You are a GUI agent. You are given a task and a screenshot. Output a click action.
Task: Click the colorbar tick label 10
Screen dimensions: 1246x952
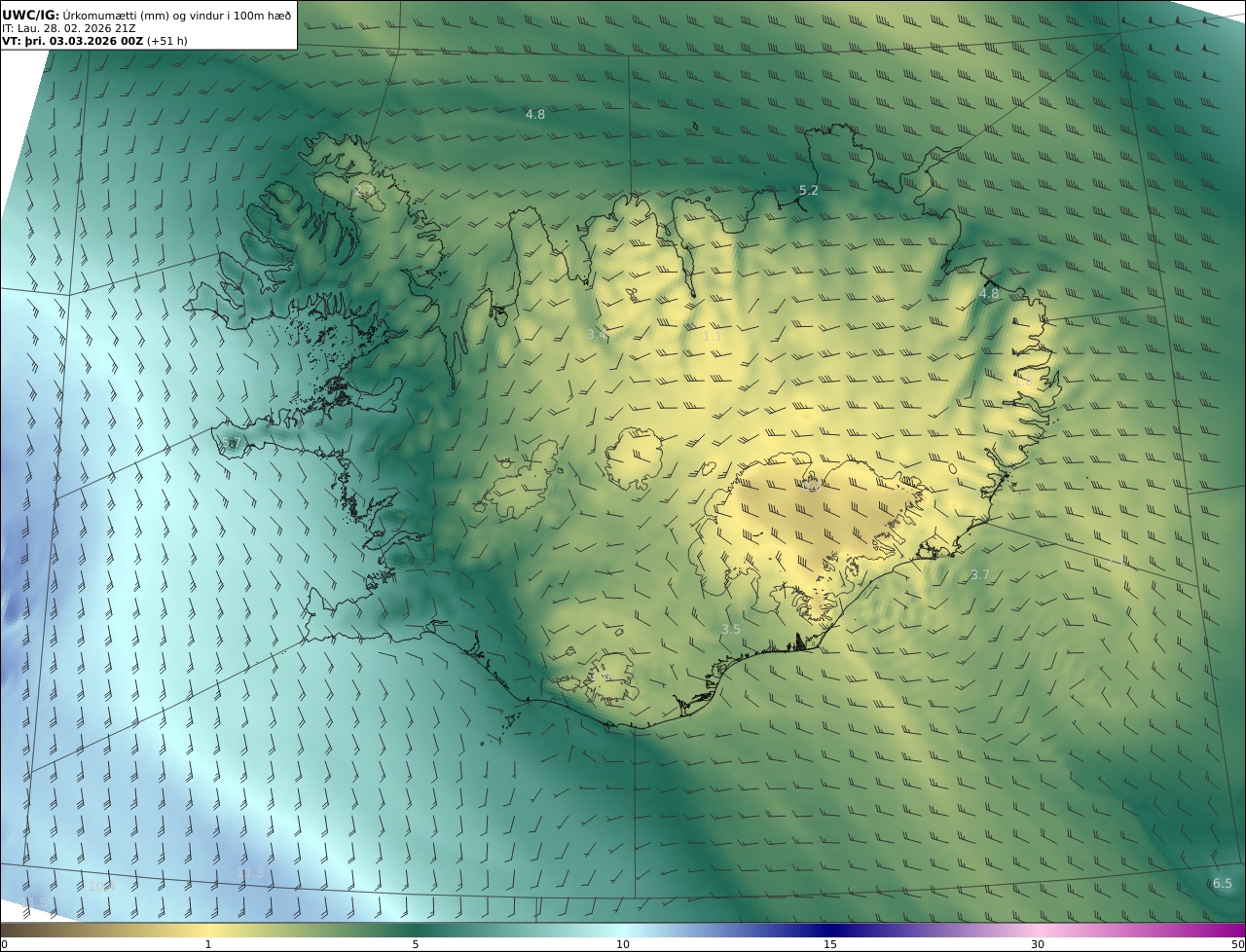pos(623,944)
